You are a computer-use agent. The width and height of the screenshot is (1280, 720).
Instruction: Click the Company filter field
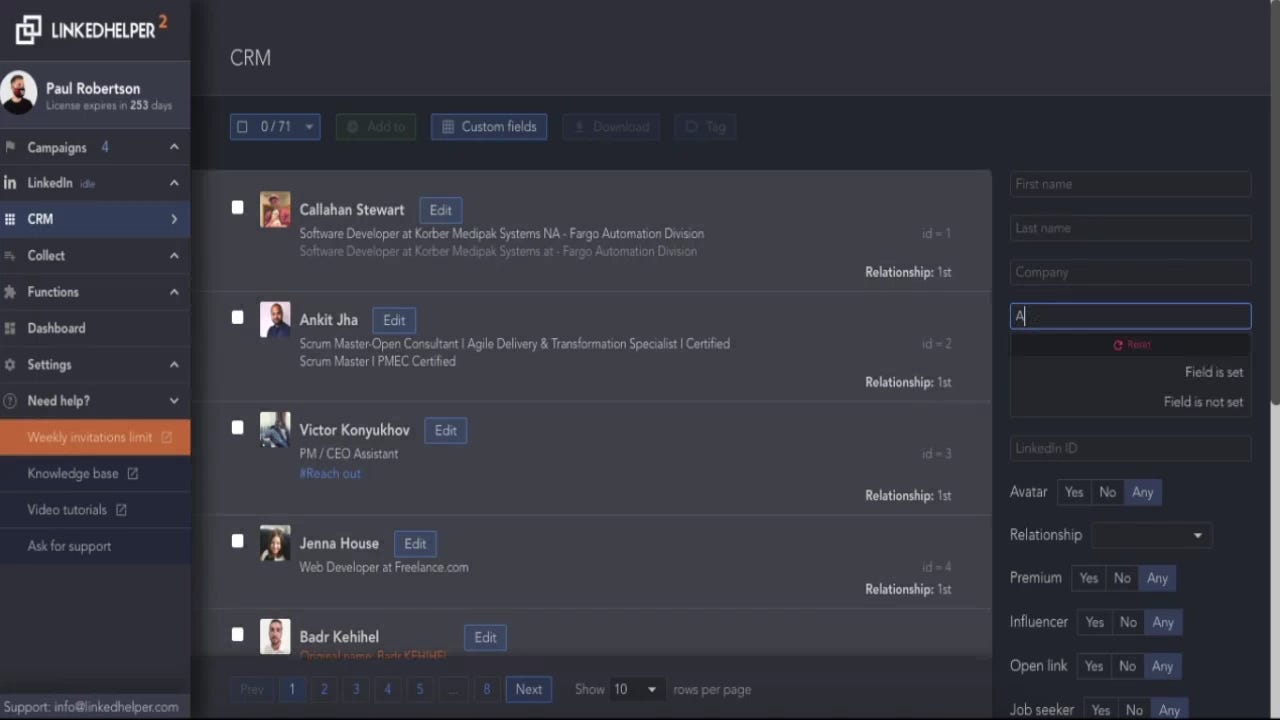[x=1130, y=272]
